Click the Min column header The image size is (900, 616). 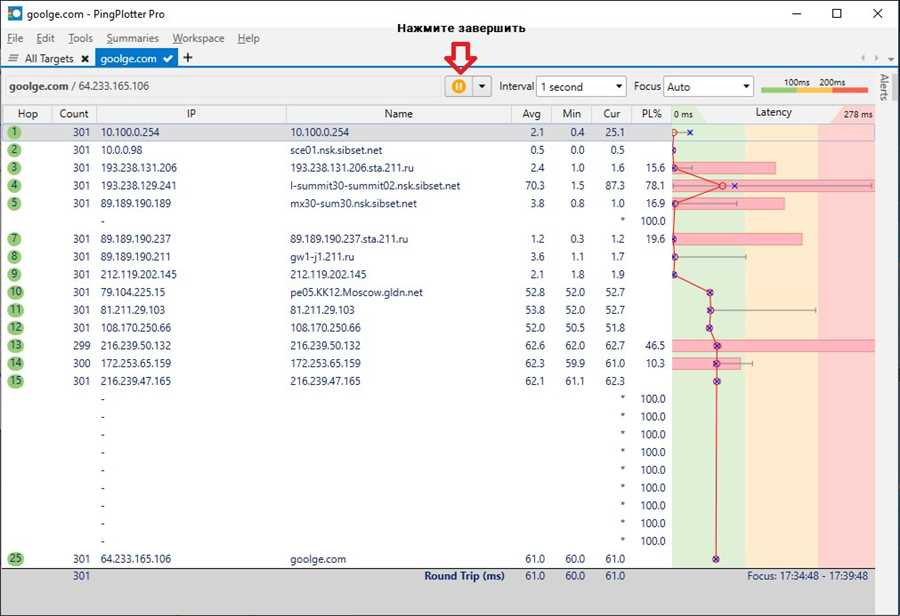point(572,114)
